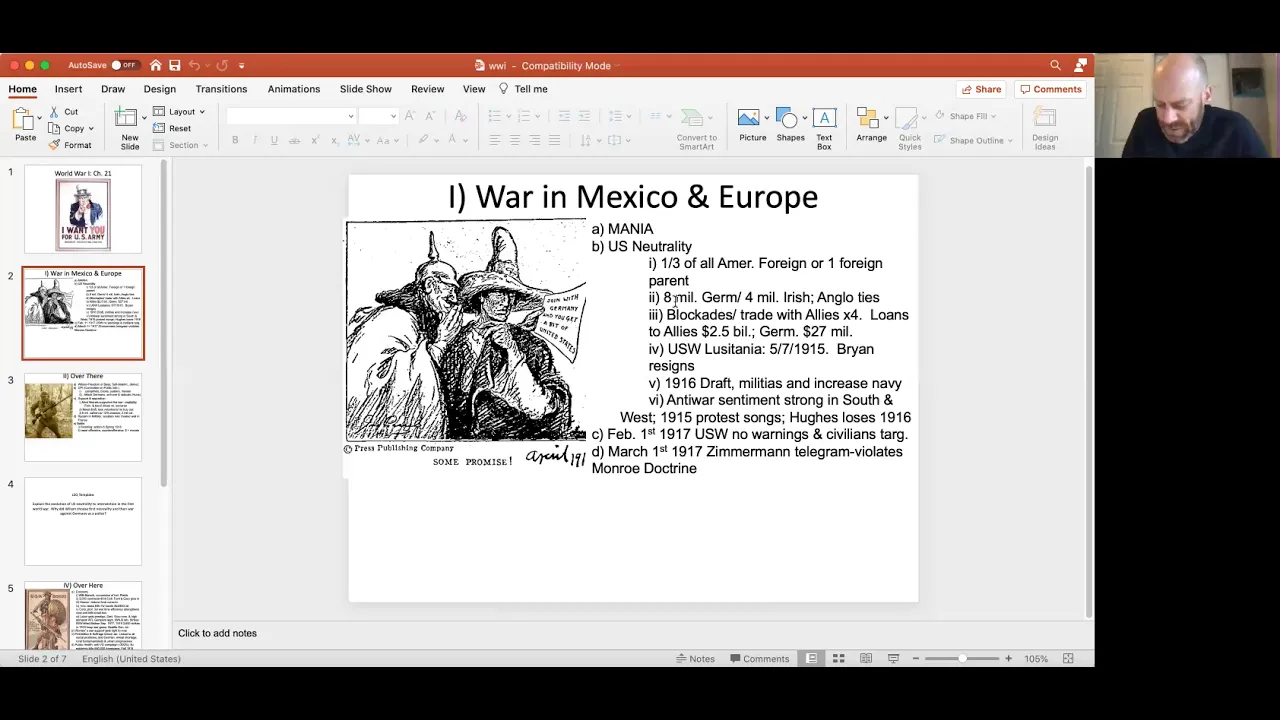Open the Picture dropdown arrow
Image resolution: width=1280 pixels, height=720 pixels.
pos(766,119)
